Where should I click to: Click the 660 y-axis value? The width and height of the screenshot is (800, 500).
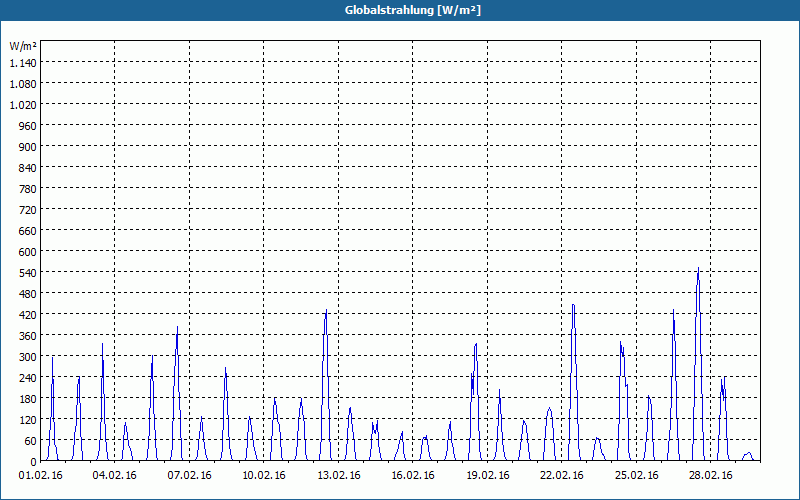(28, 231)
